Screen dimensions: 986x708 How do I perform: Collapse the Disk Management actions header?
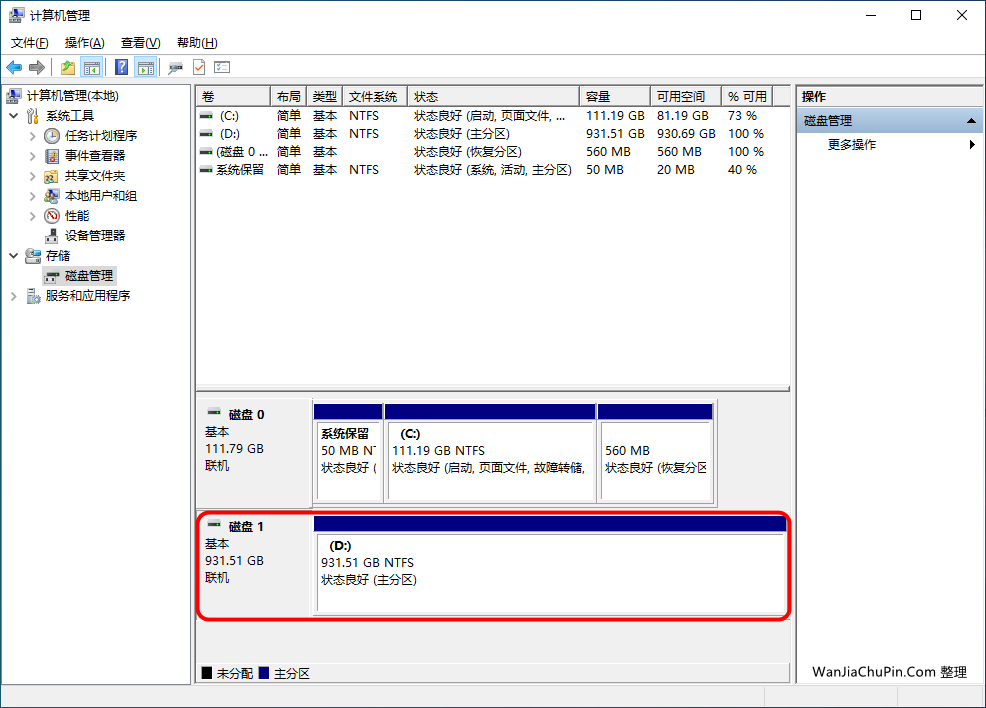(971, 121)
